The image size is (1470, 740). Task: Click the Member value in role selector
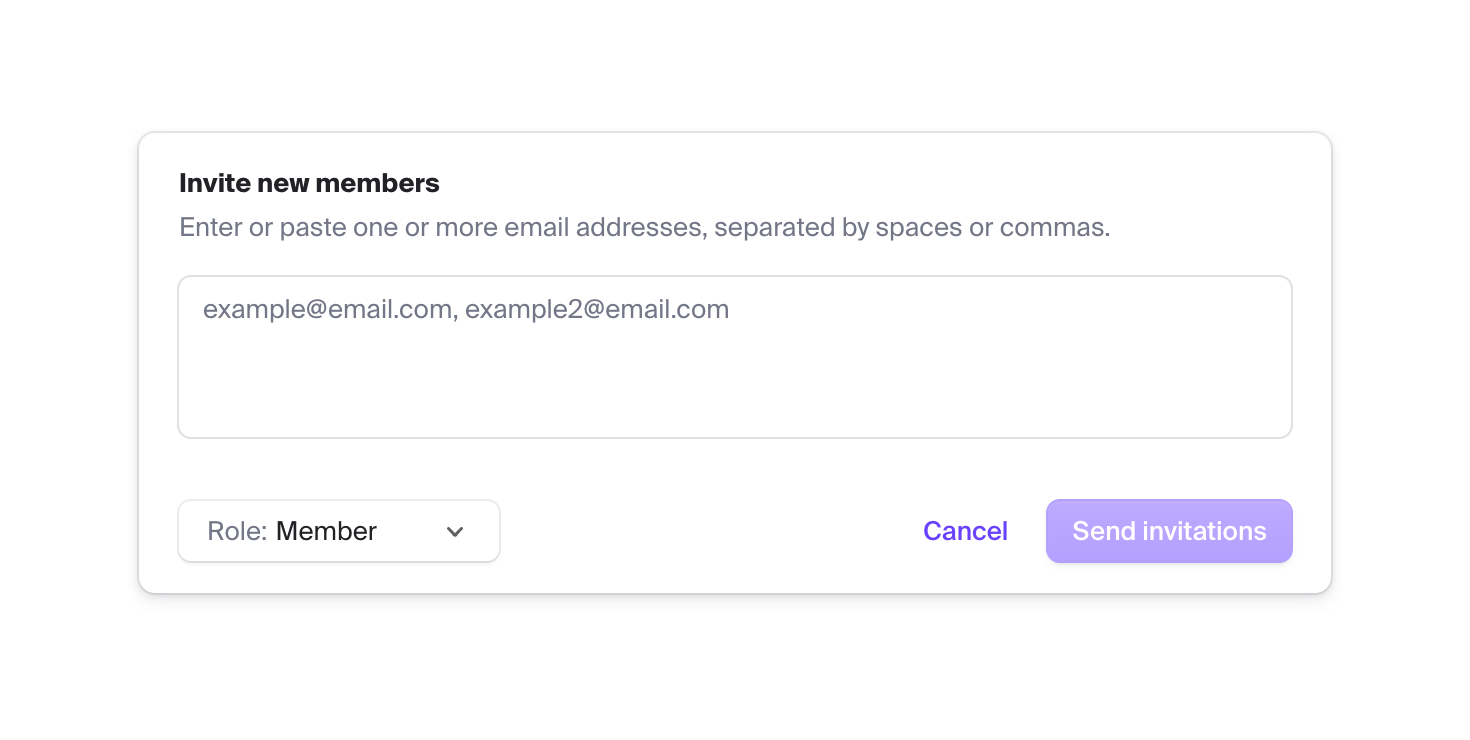pos(326,531)
